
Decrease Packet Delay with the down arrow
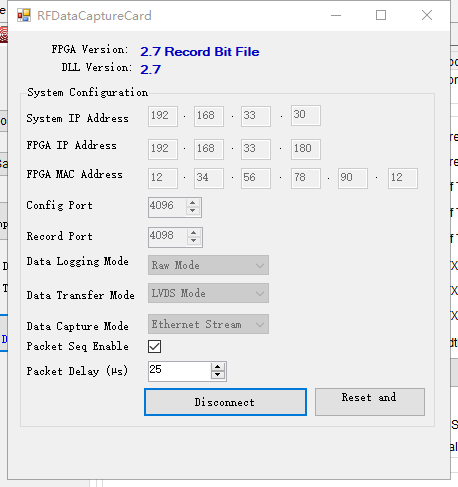(218, 375)
